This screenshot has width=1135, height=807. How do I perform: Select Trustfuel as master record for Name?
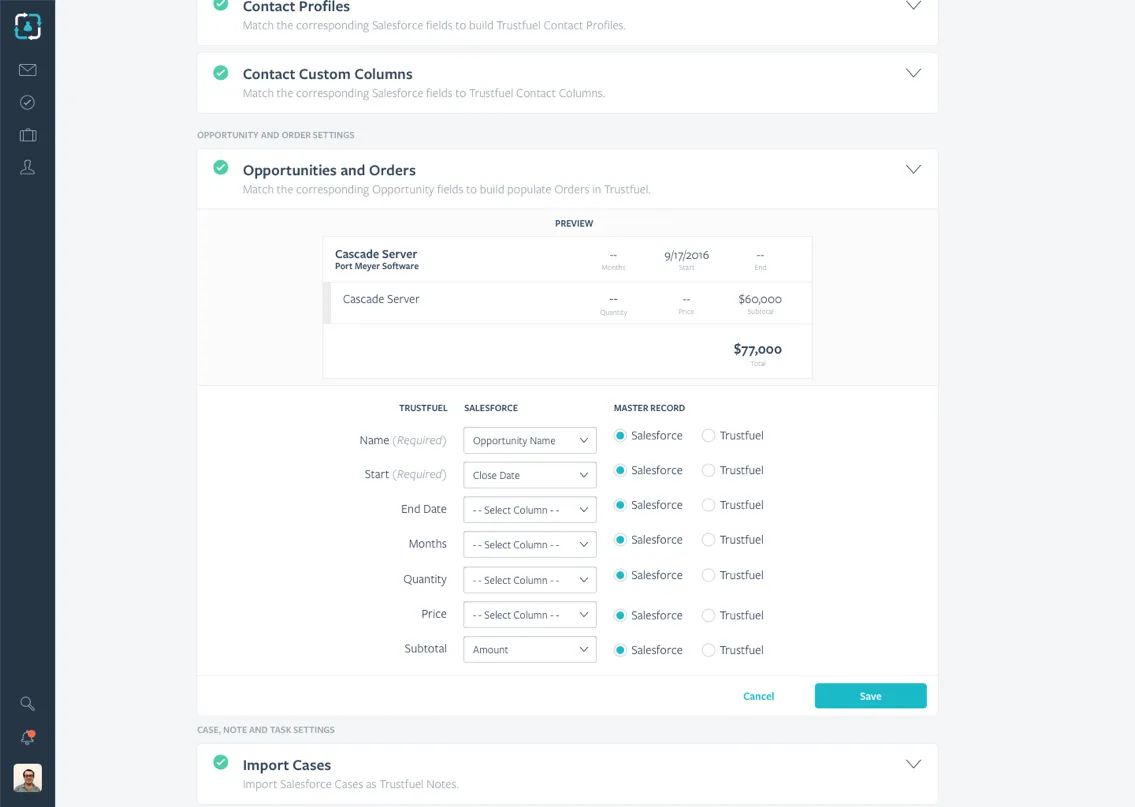708,436
